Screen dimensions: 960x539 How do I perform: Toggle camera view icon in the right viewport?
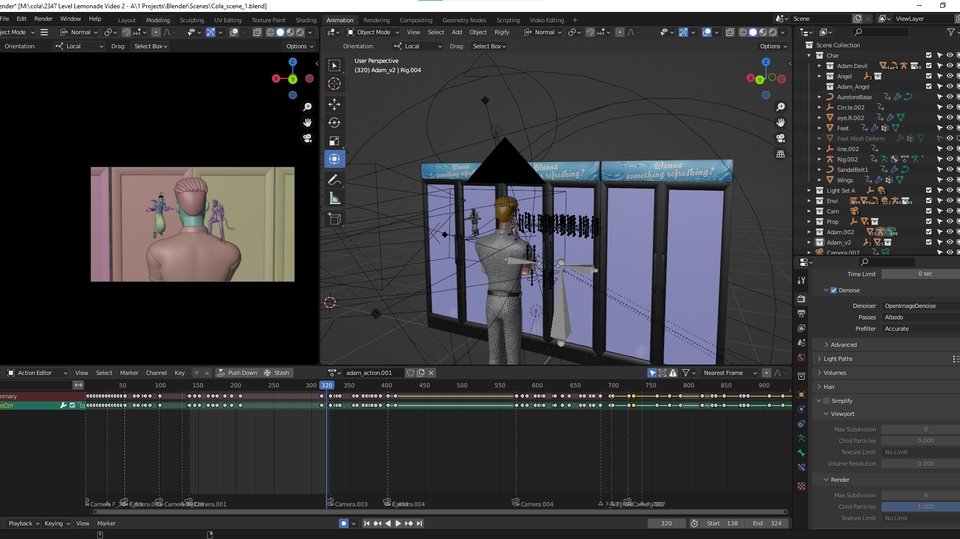coord(781,138)
